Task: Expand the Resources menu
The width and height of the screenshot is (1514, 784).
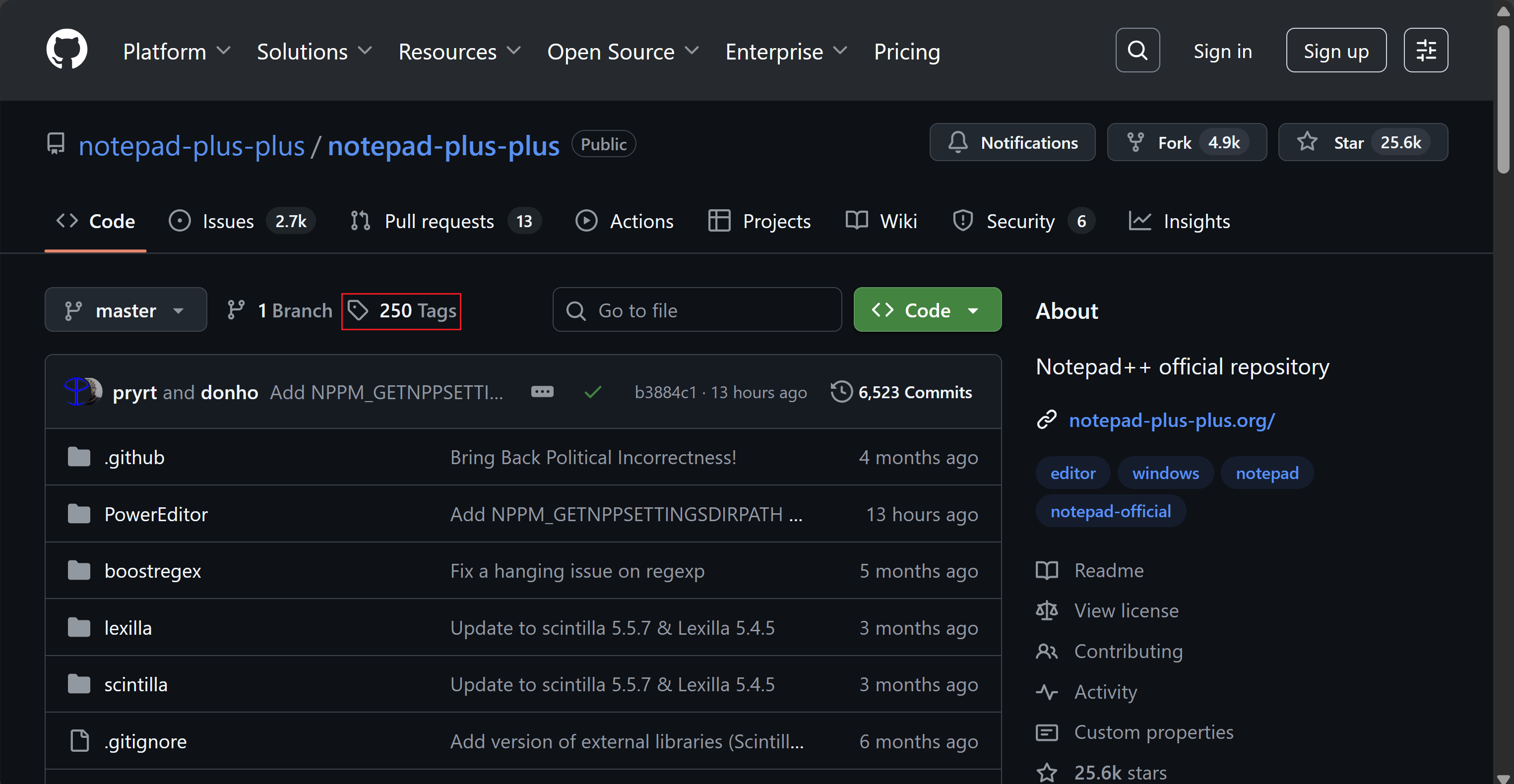Action: click(x=459, y=52)
